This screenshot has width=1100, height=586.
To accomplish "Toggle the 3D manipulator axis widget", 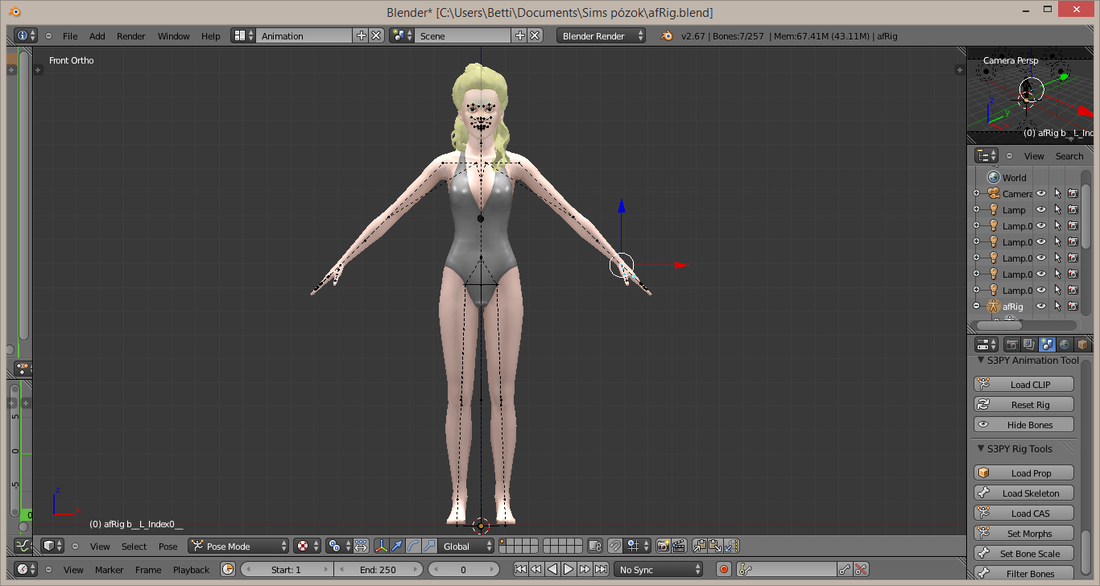I will 381,546.
